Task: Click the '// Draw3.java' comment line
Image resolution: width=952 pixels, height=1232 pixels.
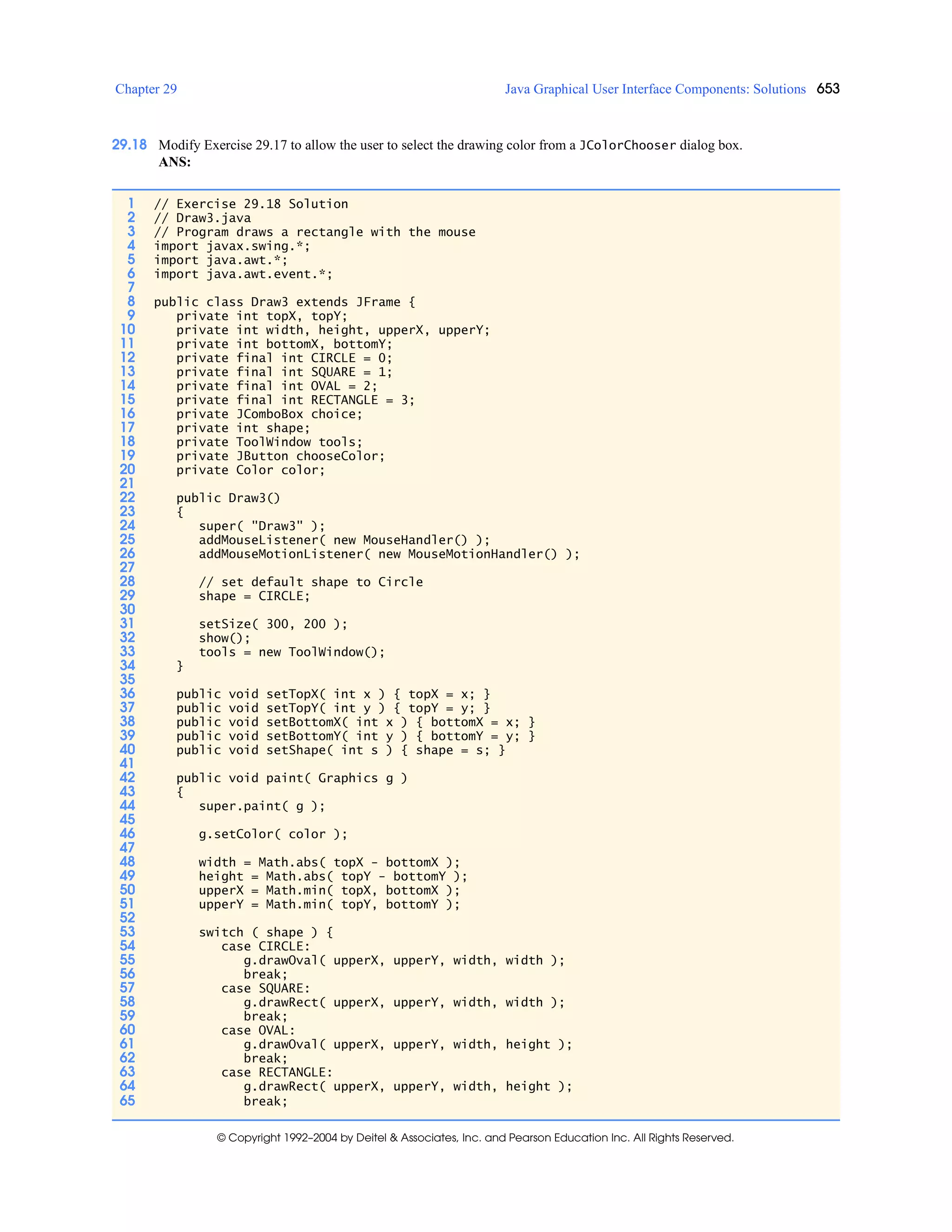Action: [203, 219]
